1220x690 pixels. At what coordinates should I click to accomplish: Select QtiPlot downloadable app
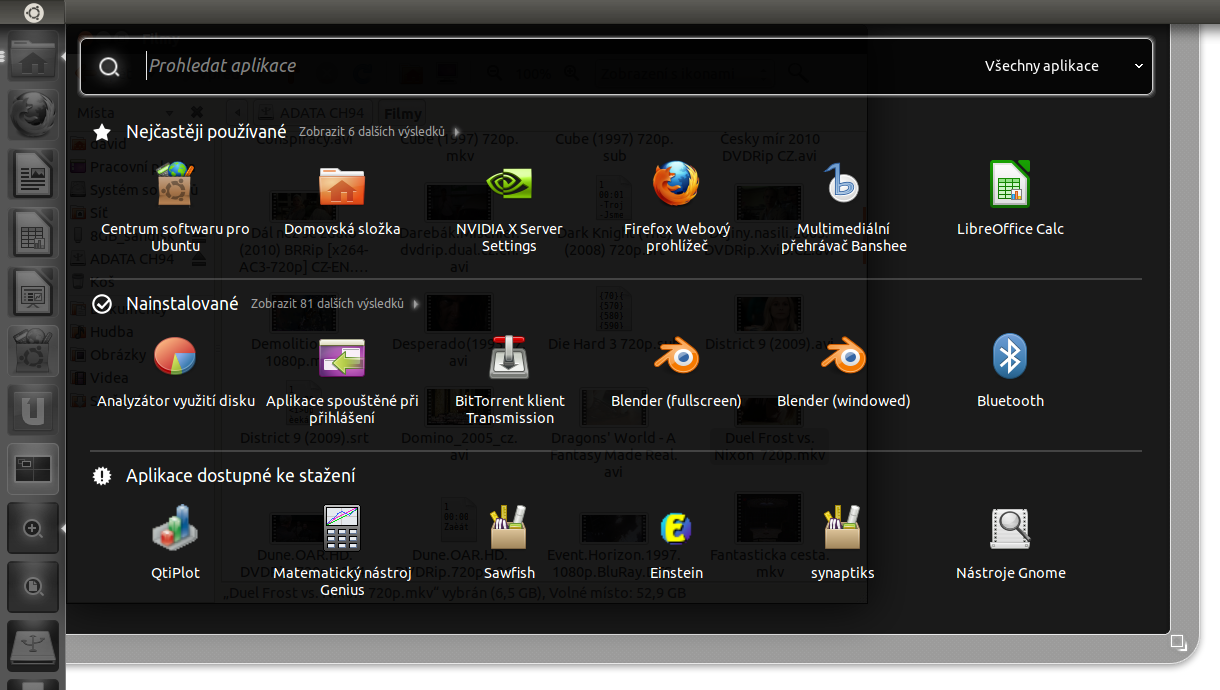click(x=176, y=544)
